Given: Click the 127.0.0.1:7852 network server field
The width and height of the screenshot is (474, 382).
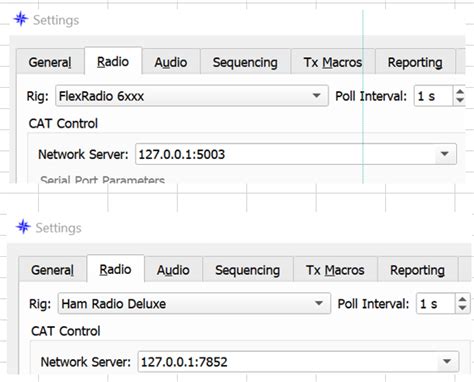Looking at the screenshot, I should click(287, 362).
